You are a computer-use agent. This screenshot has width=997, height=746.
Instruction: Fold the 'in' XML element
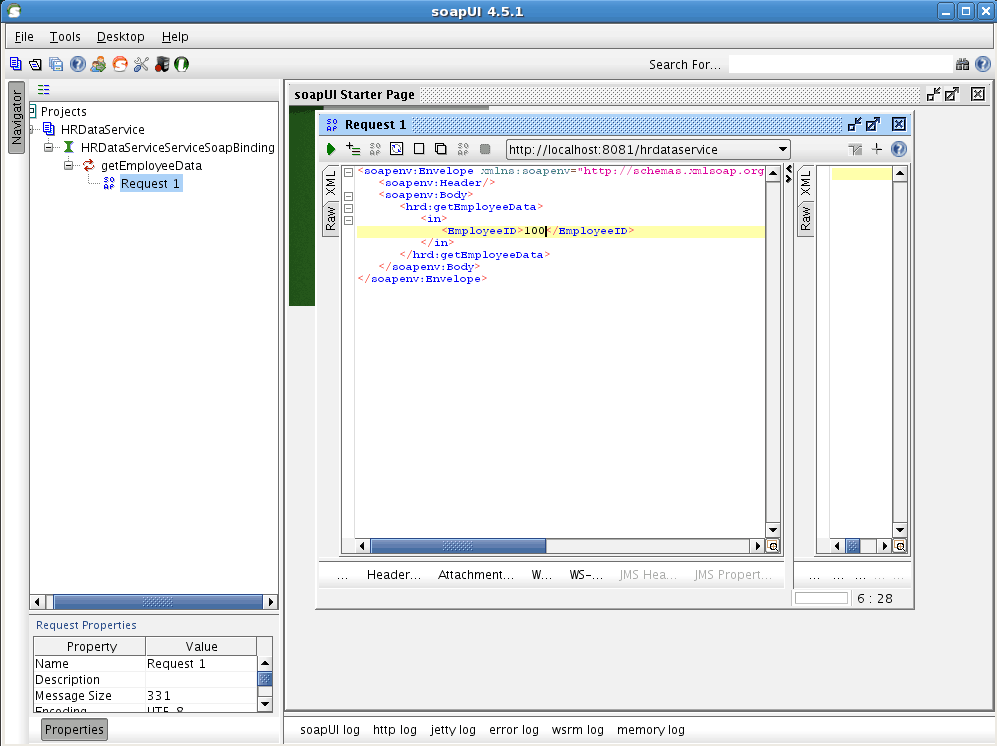(x=348, y=220)
